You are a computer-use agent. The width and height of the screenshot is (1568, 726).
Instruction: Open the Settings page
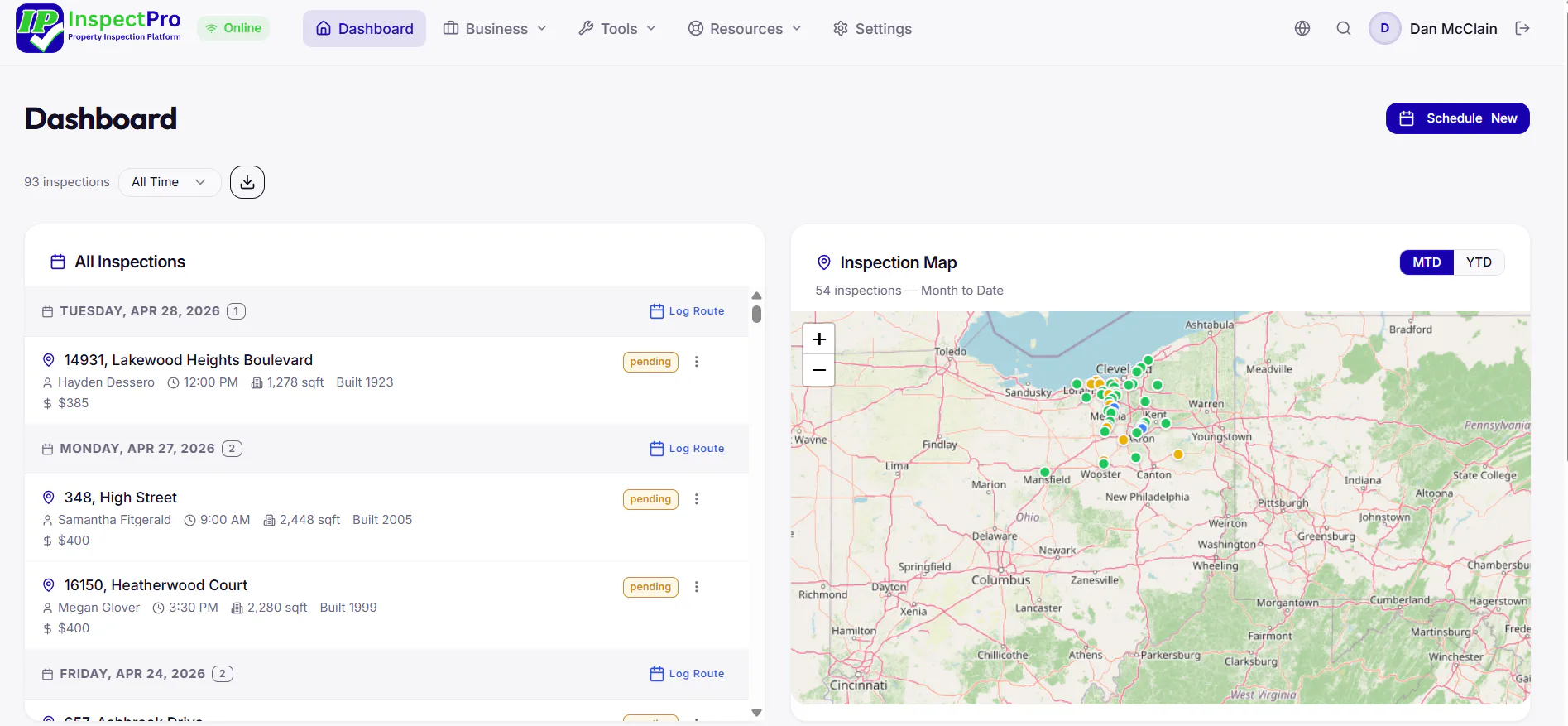[872, 28]
